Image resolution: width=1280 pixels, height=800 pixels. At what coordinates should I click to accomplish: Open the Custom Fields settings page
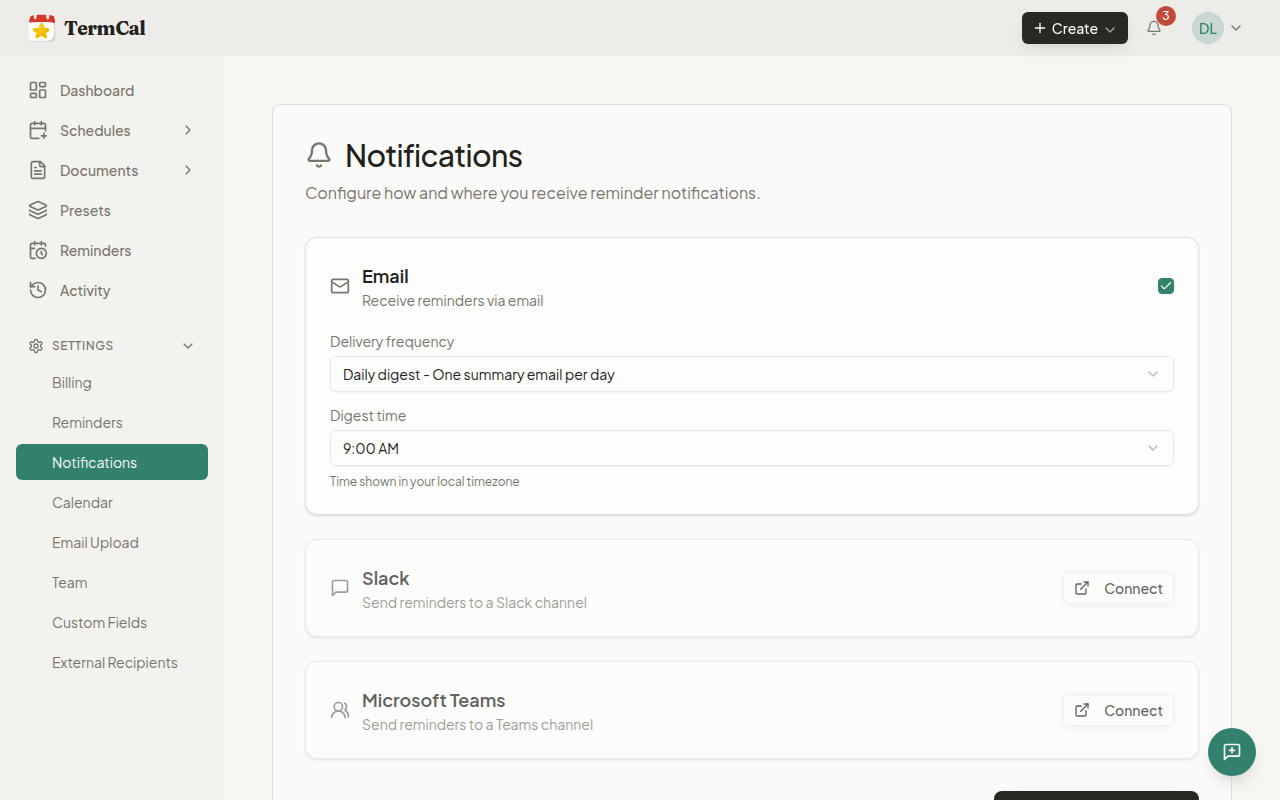pos(99,623)
